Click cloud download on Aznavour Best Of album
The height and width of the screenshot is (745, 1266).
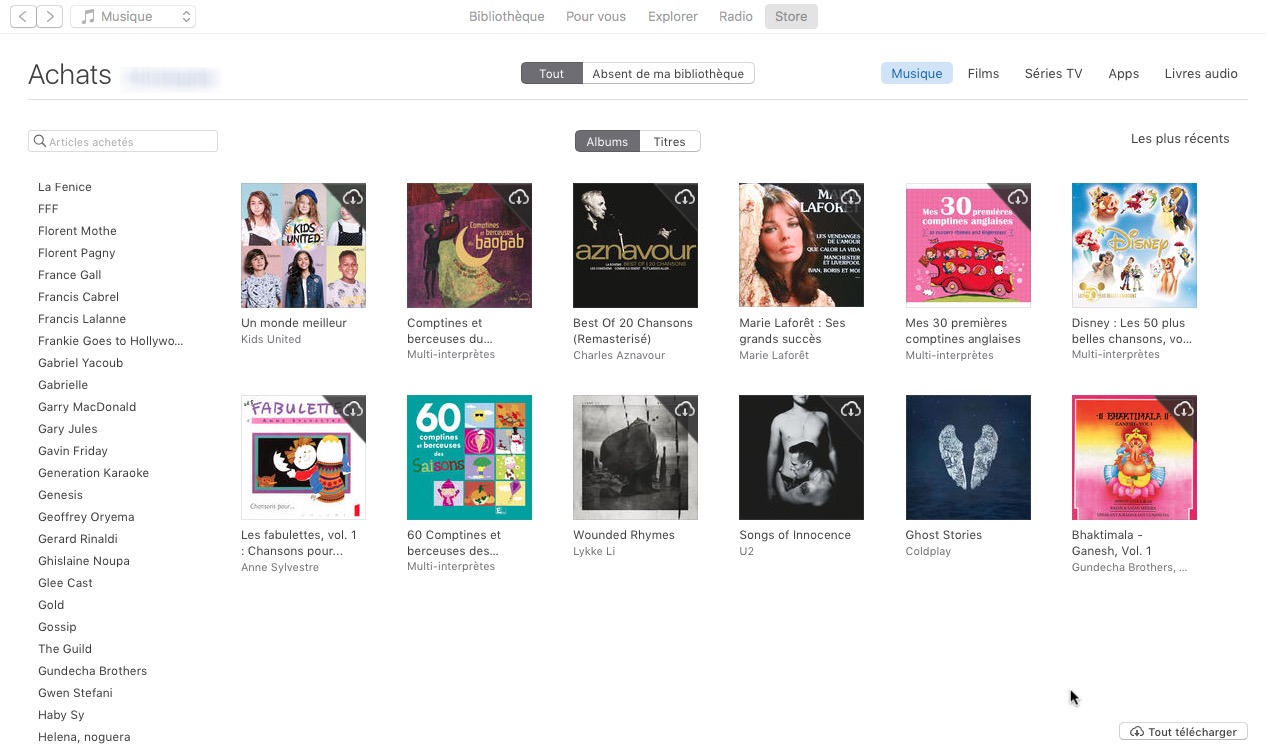pyautogui.click(x=684, y=197)
